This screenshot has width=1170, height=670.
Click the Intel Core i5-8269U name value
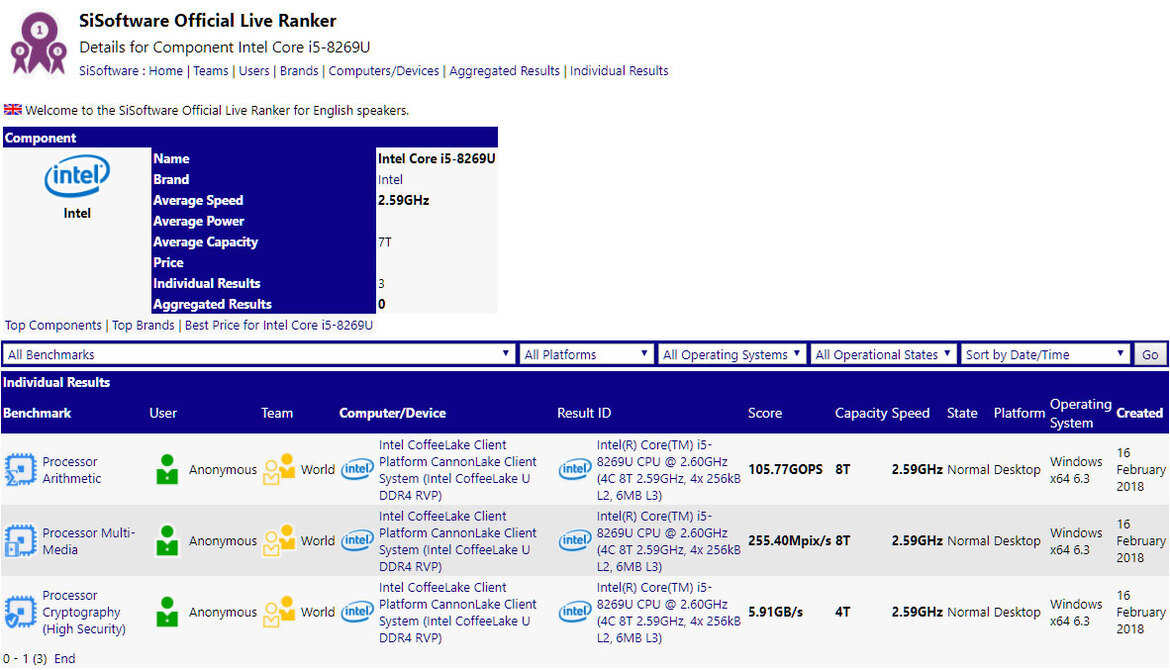click(437, 159)
